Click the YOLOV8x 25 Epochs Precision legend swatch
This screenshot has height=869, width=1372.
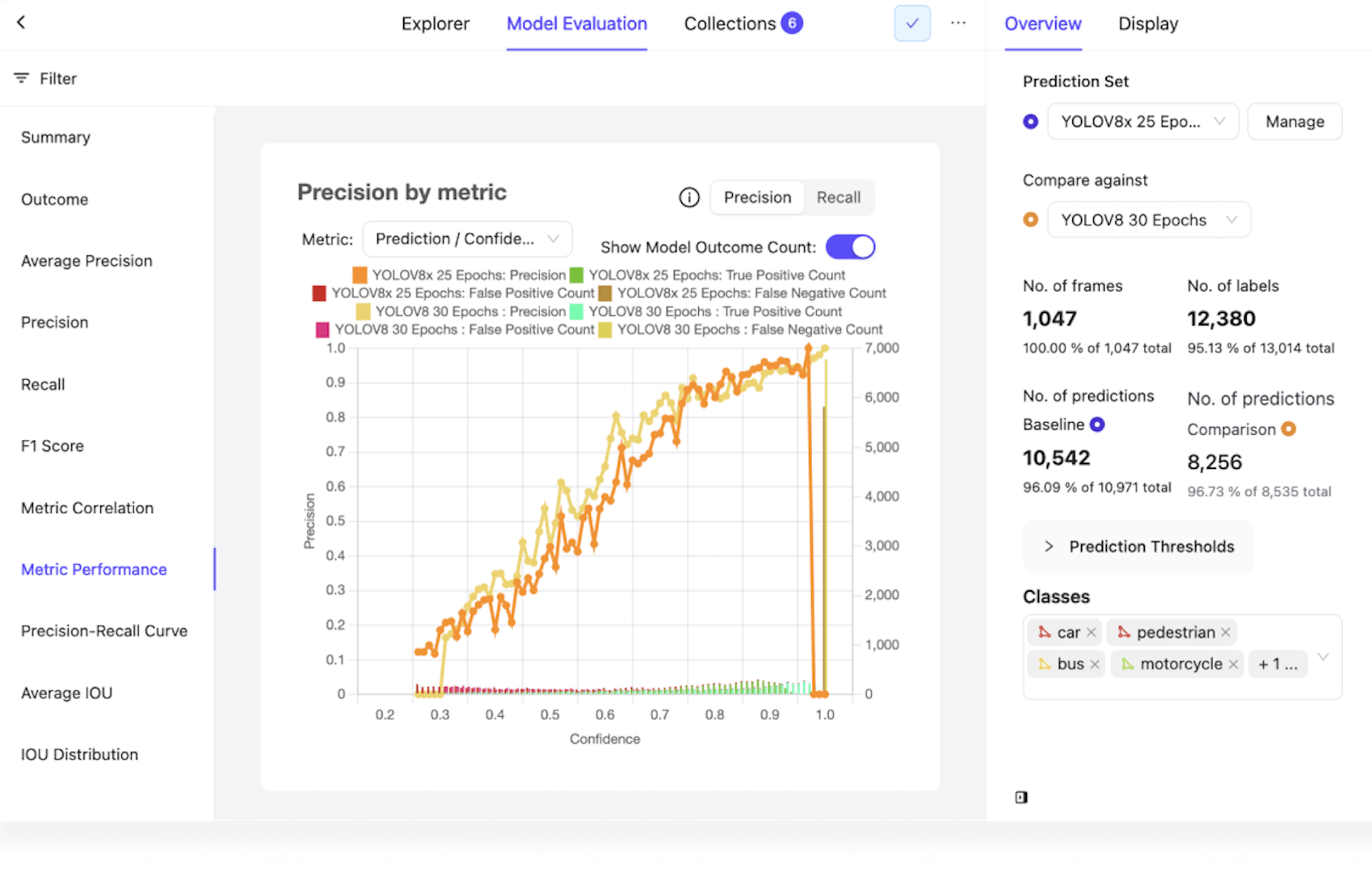[360, 276]
